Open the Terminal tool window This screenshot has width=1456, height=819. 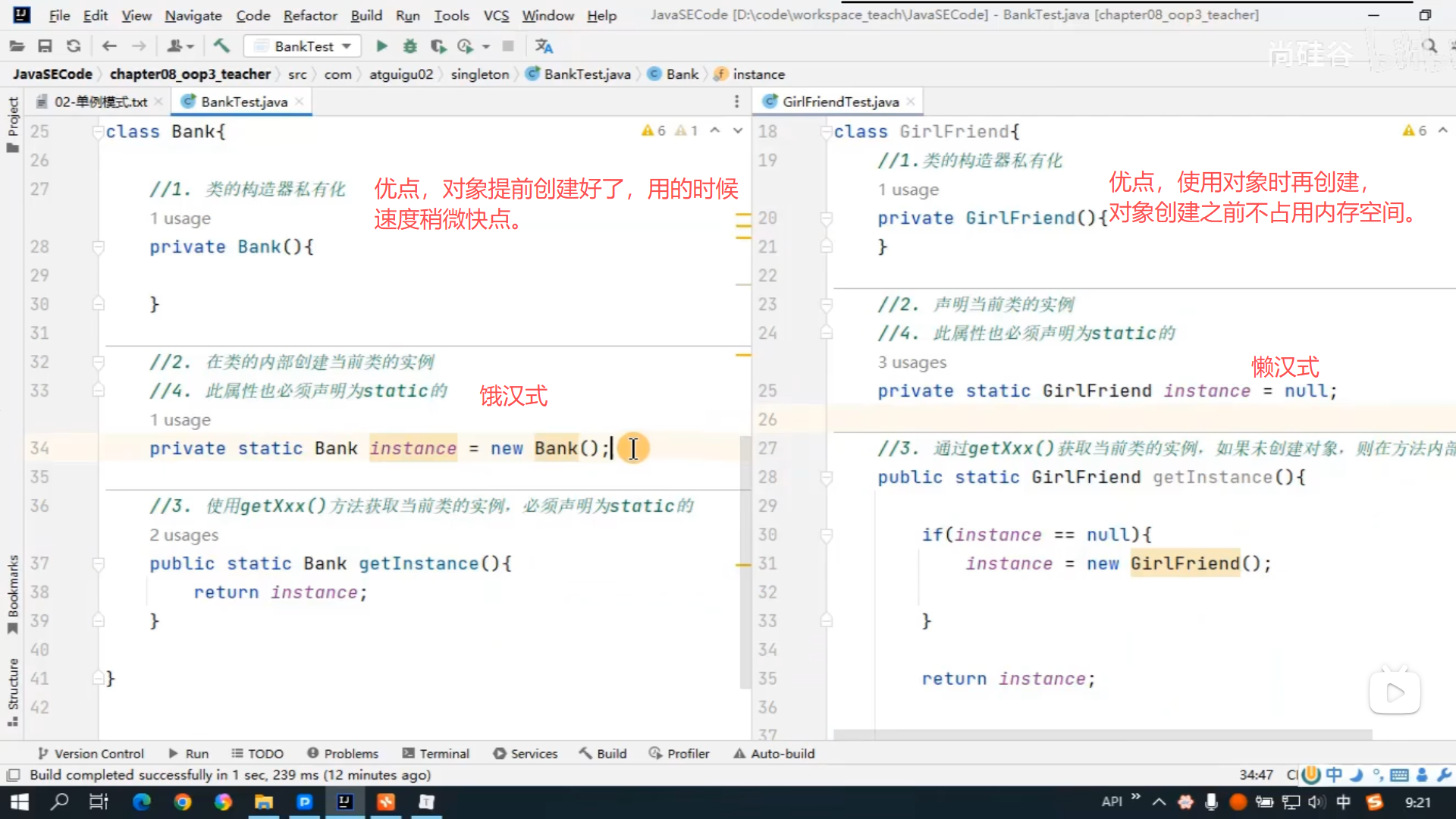click(436, 753)
